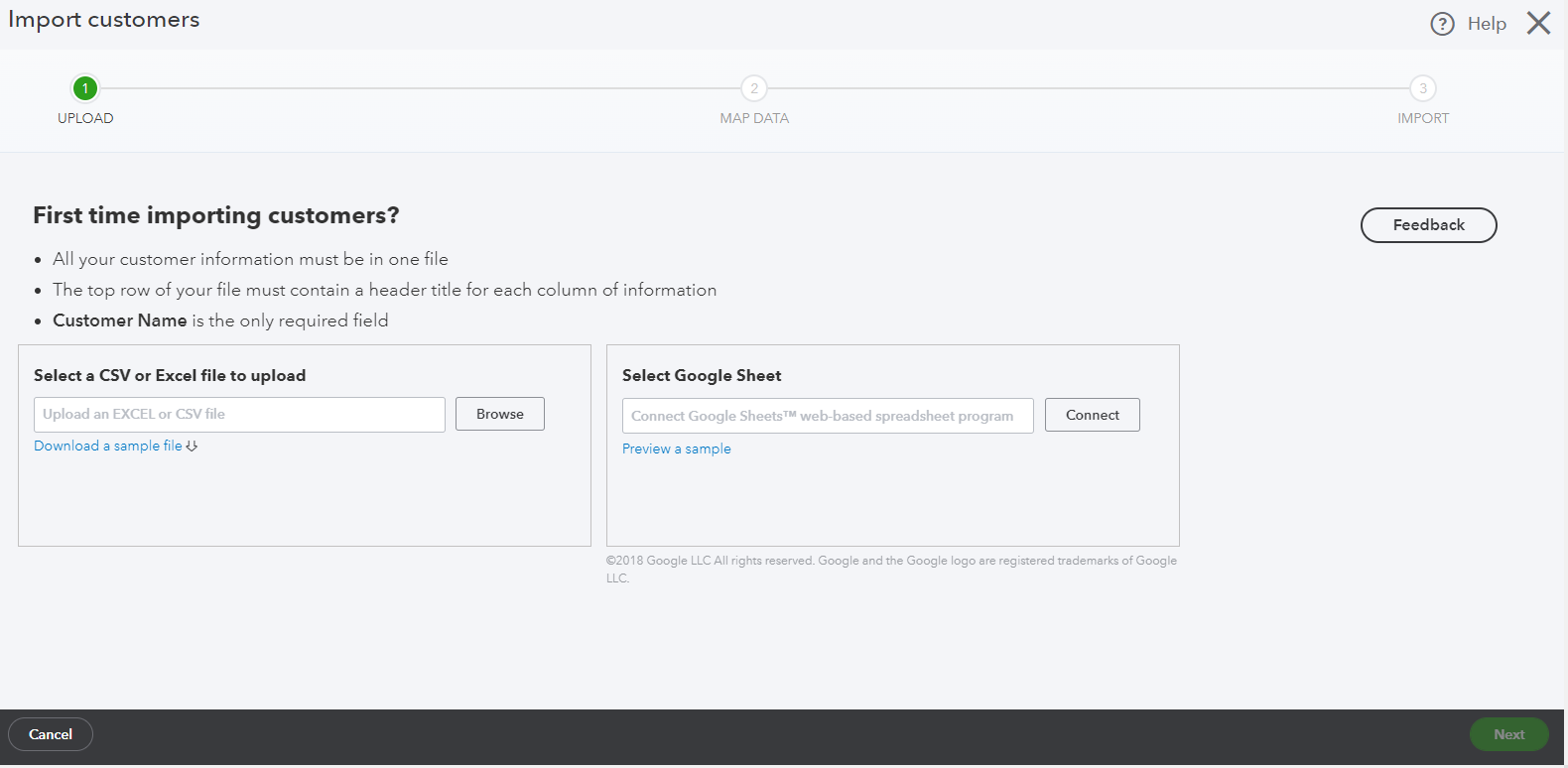Close the Import customers dialog with X
Image resolution: width=1568 pixels, height=768 pixels.
pyautogui.click(x=1538, y=23)
